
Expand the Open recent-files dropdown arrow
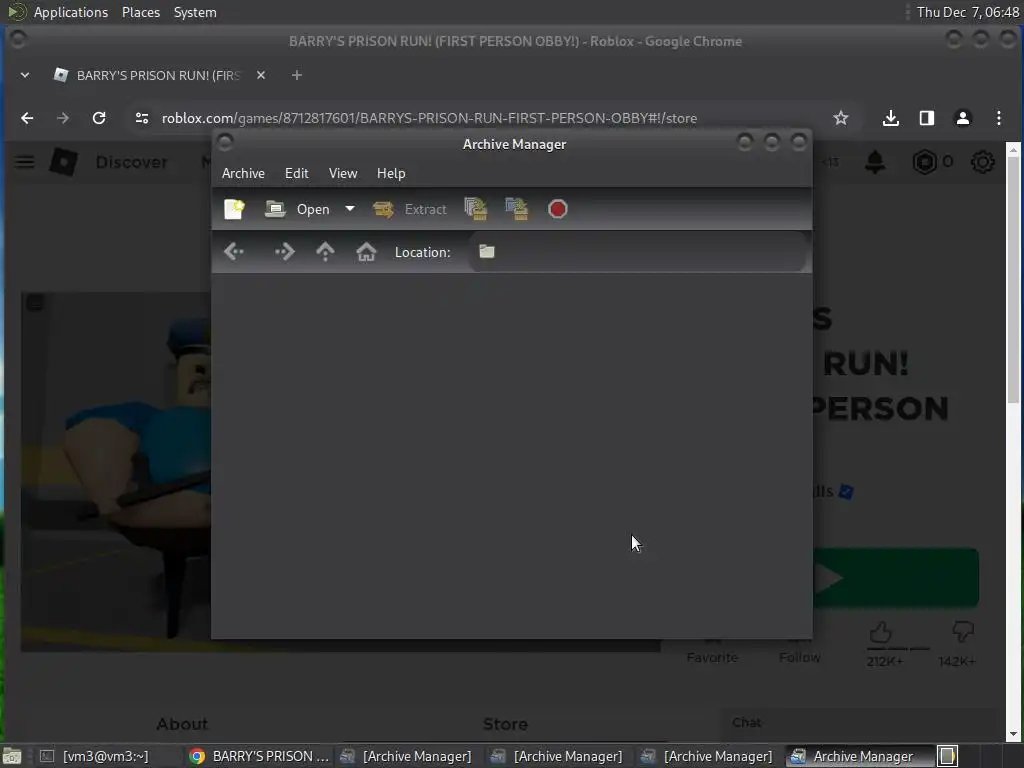tap(349, 209)
